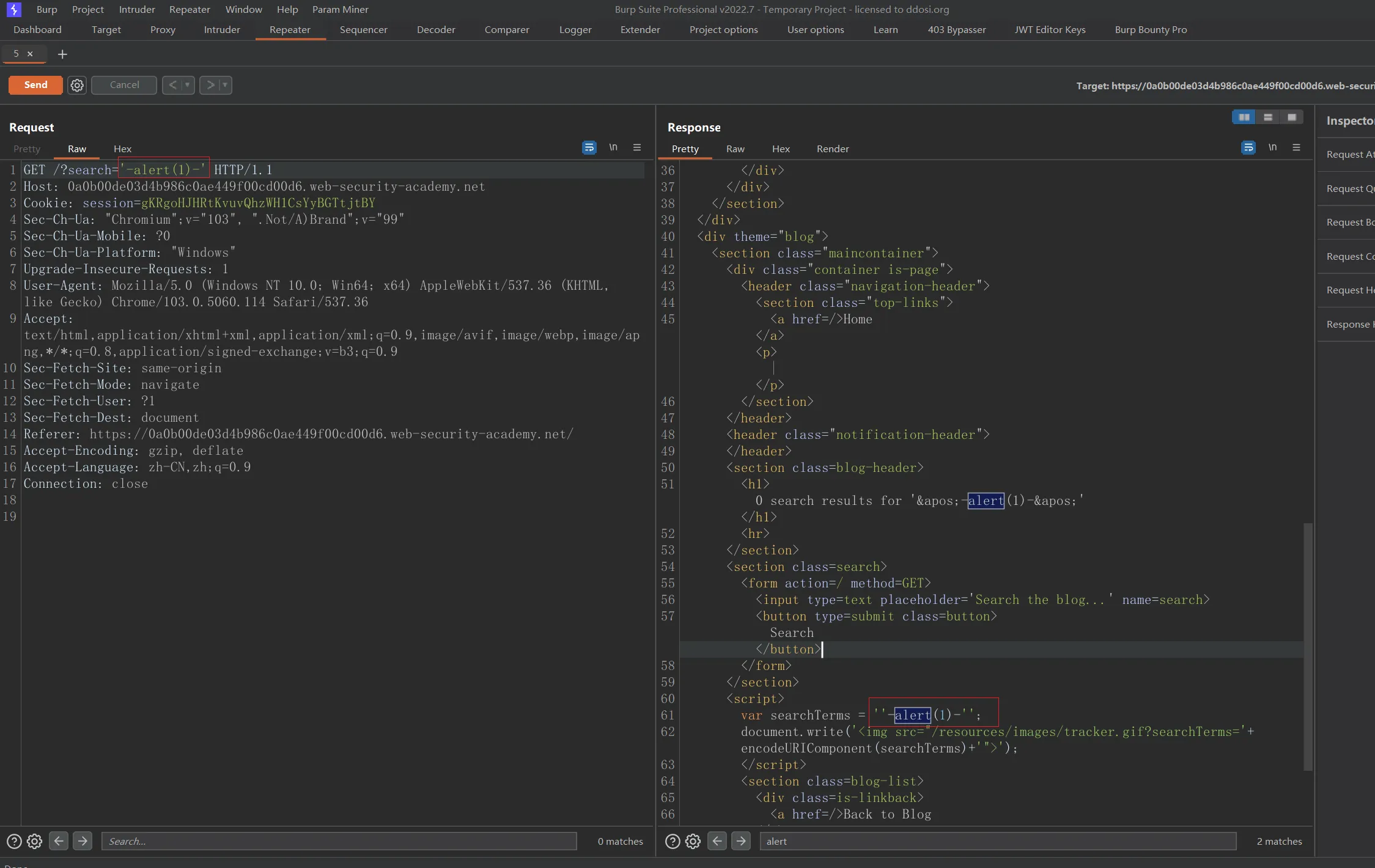Close Repeater tab 5
This screenshot has height=868, width=1375.
tap(30, 54)
